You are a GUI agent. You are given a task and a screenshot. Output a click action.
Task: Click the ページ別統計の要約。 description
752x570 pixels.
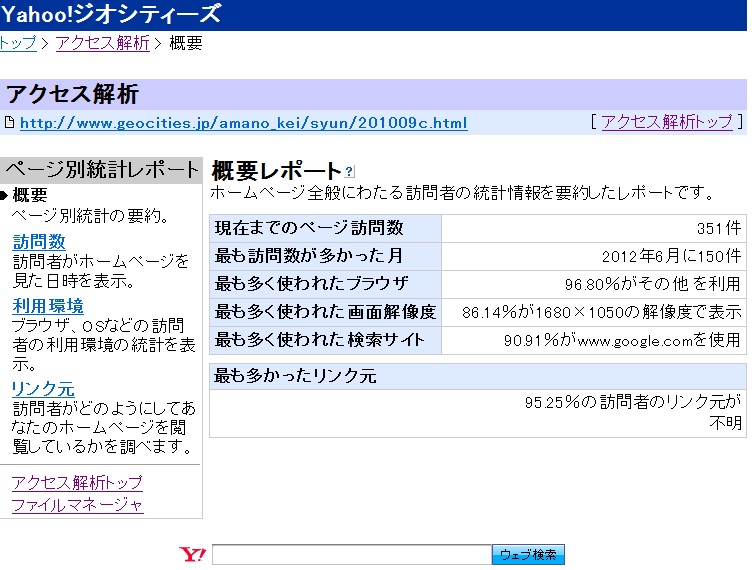pyautogui.click(x=90, y=216)
